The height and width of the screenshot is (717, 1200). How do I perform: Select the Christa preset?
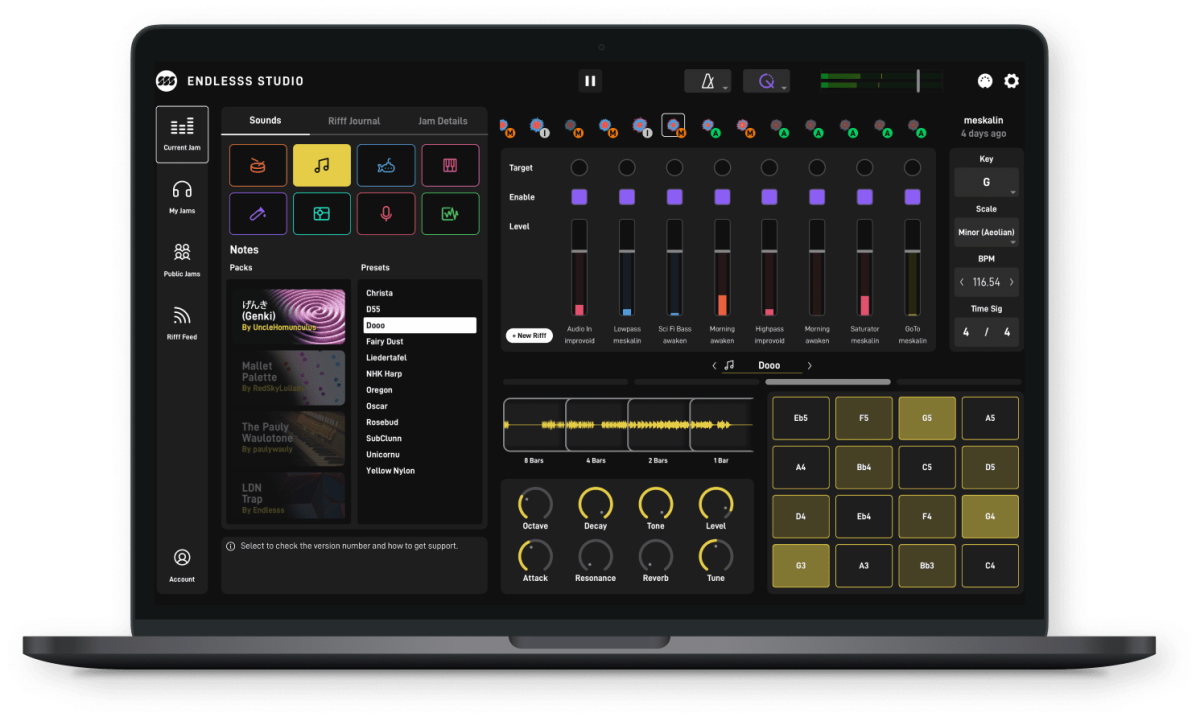(379, 293)
